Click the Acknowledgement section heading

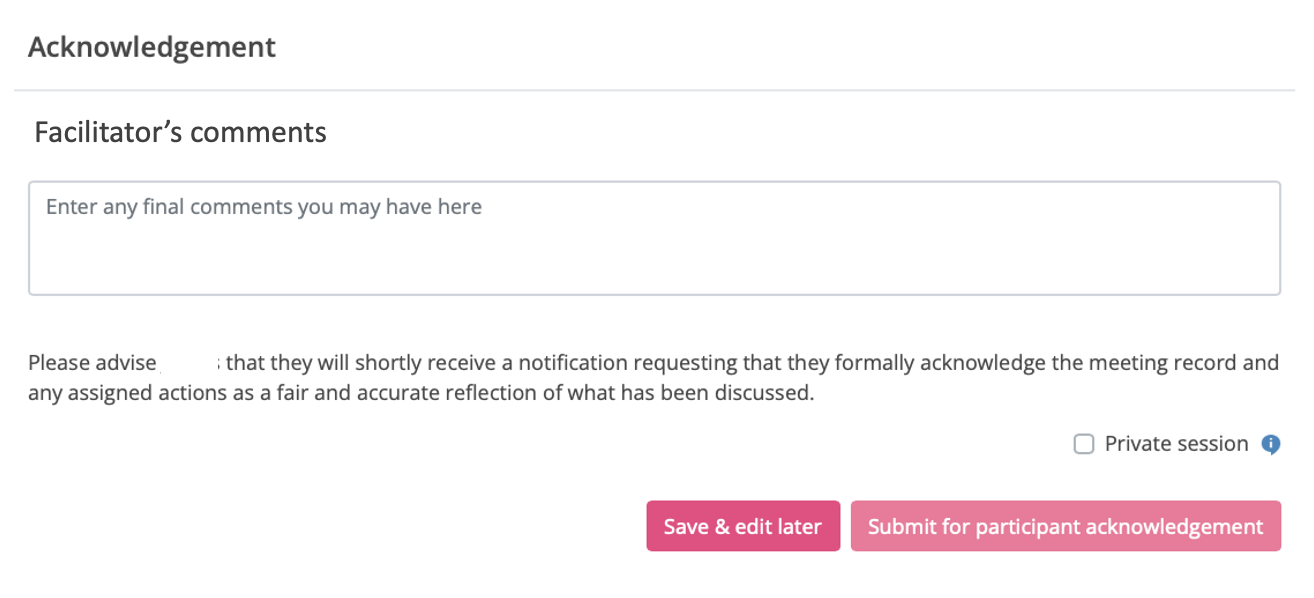tap(152, 47)
